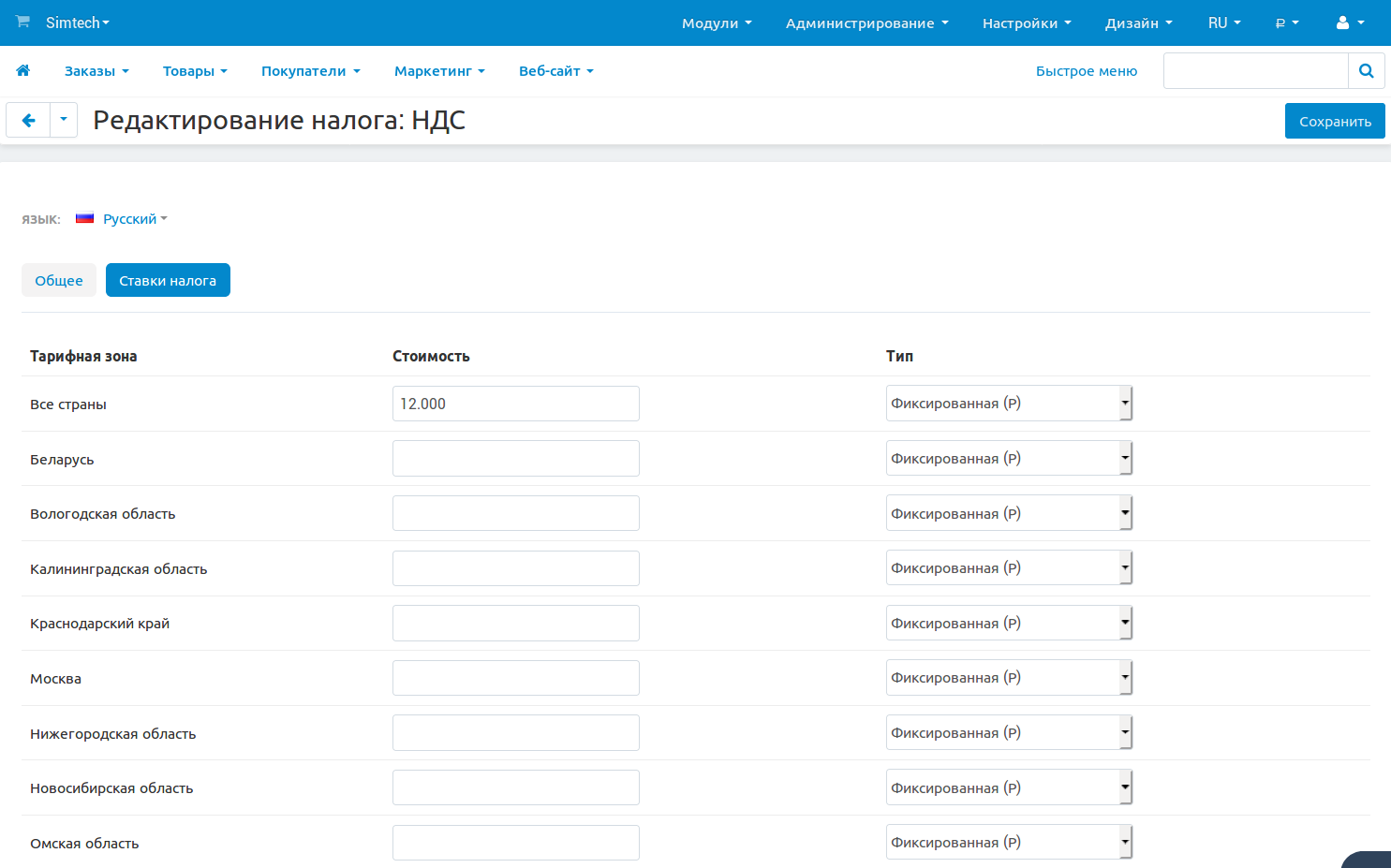Open the Администрирование menu

click(866, 22)
